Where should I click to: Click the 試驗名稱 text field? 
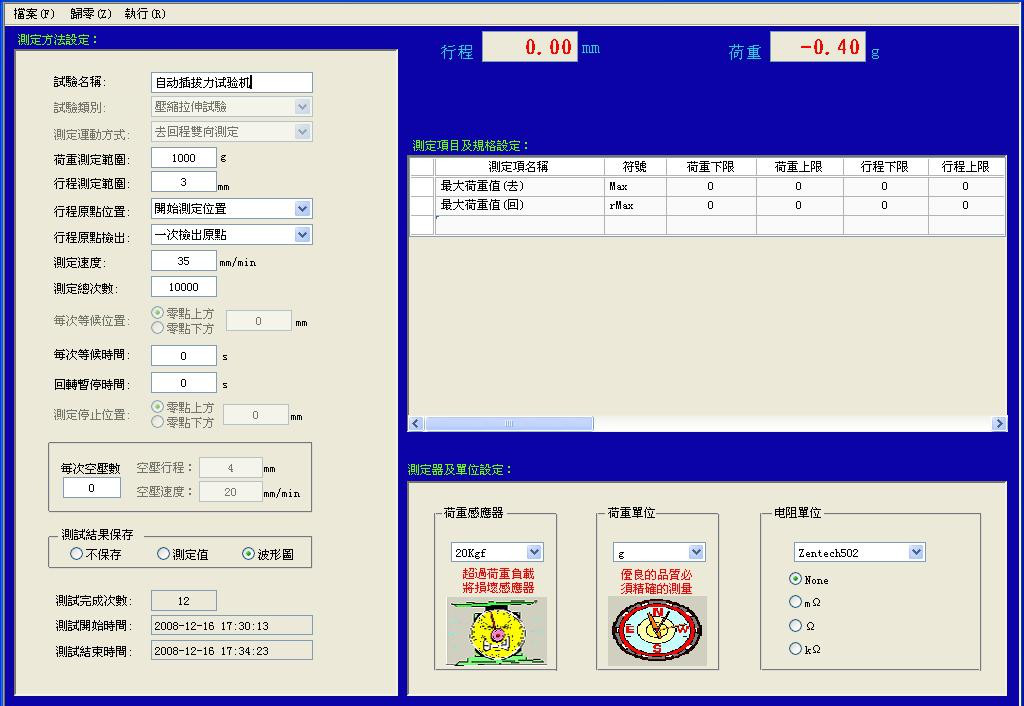pyautogui.click(x=230, y=82)
